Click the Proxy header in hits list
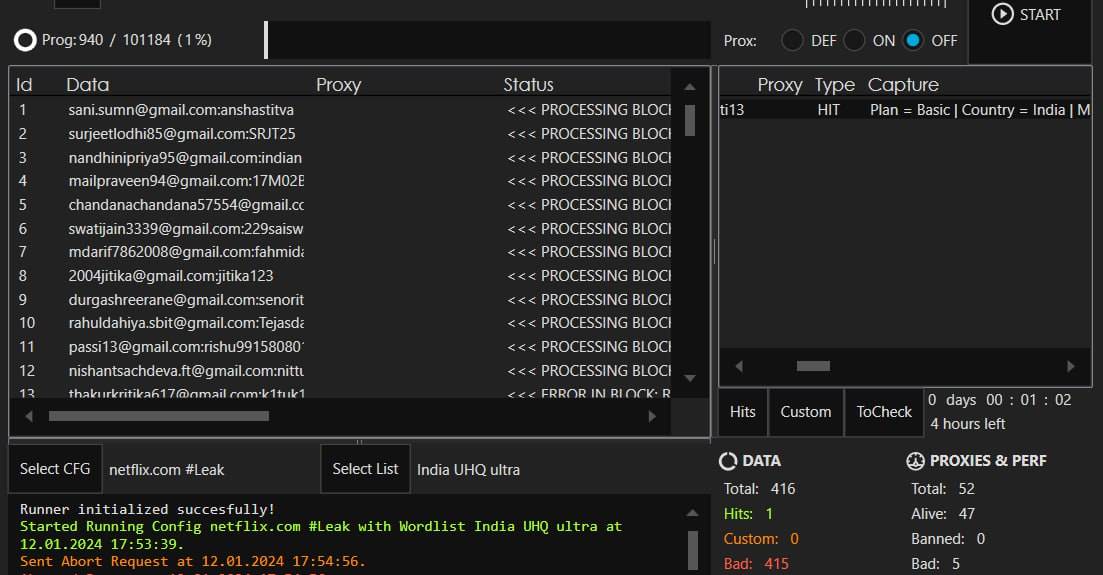Image resolution: width=1103 pixels, height=575 pixels. [x=779, y=85]
